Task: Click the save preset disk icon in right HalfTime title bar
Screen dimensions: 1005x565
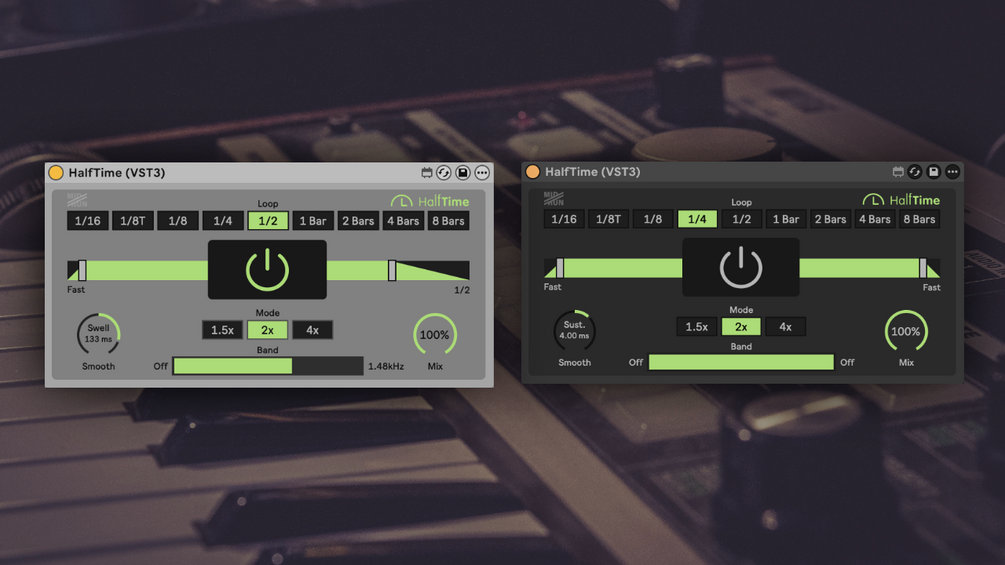Action: [934, 172]
